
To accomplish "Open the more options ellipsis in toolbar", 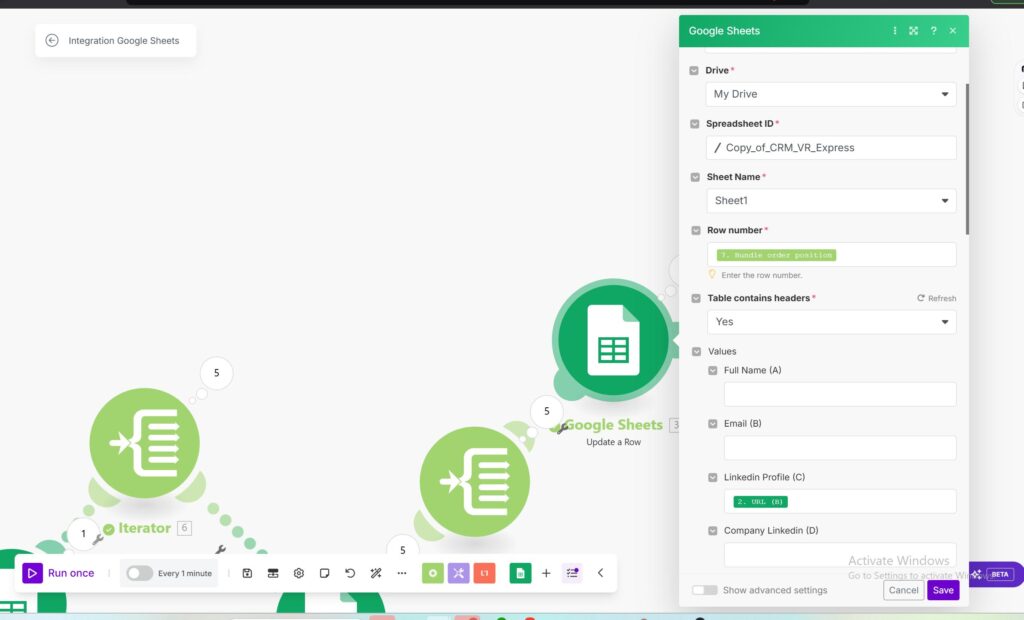I will tap(402, 573).
